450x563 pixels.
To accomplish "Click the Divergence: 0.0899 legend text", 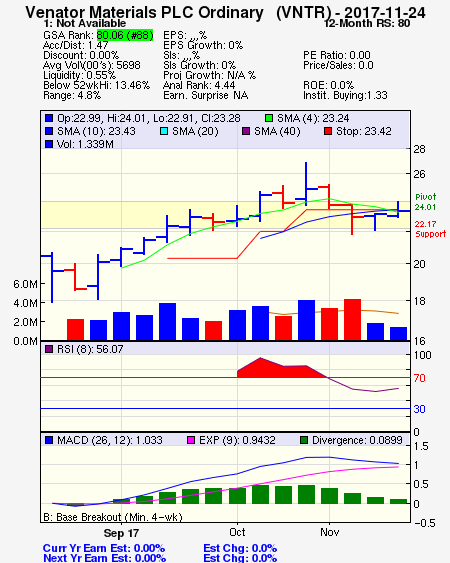I will pos(357,440).
